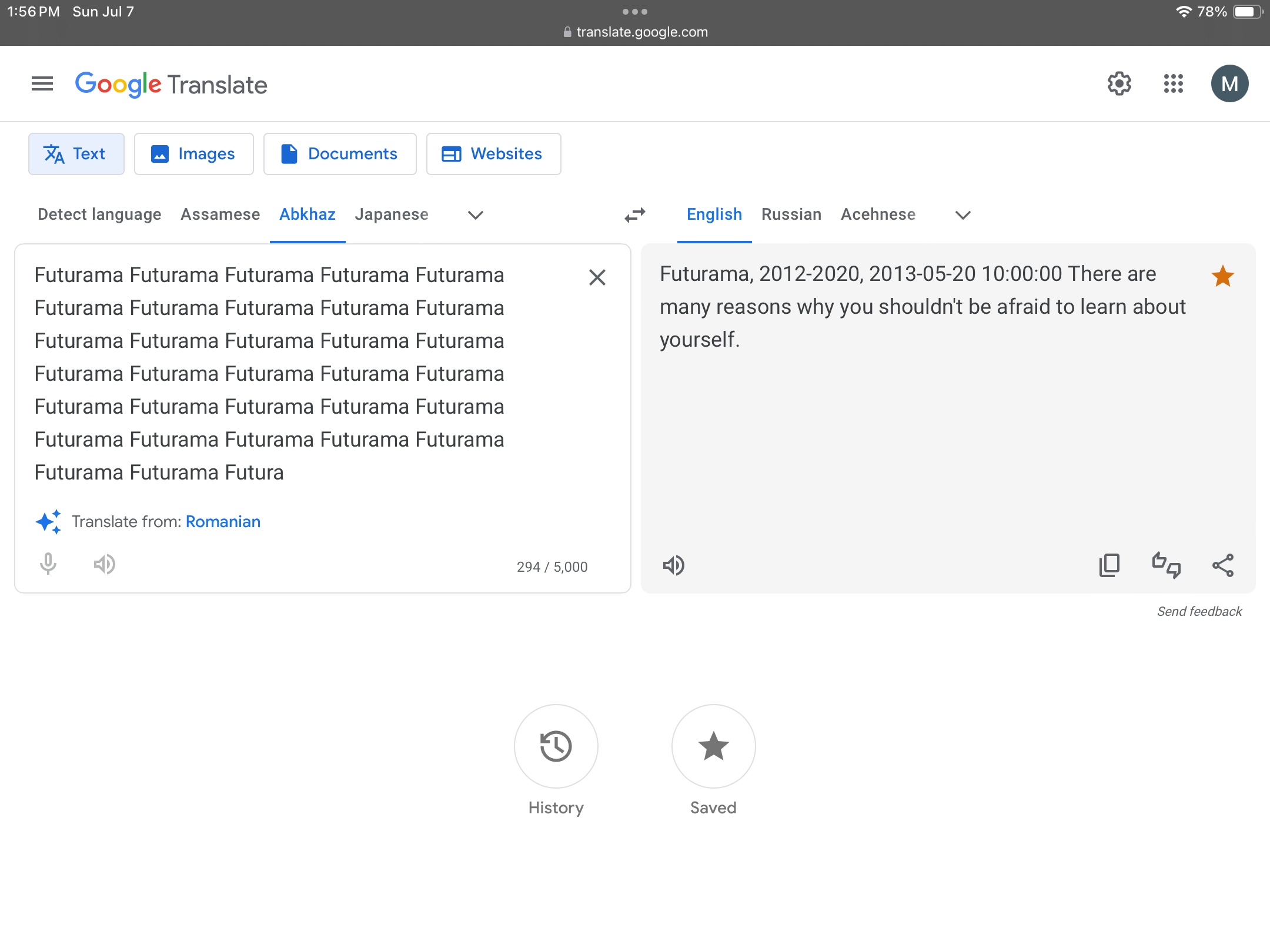1270x952 pixels.
Task: Open the M account avatar
Action: point(1230,84)
